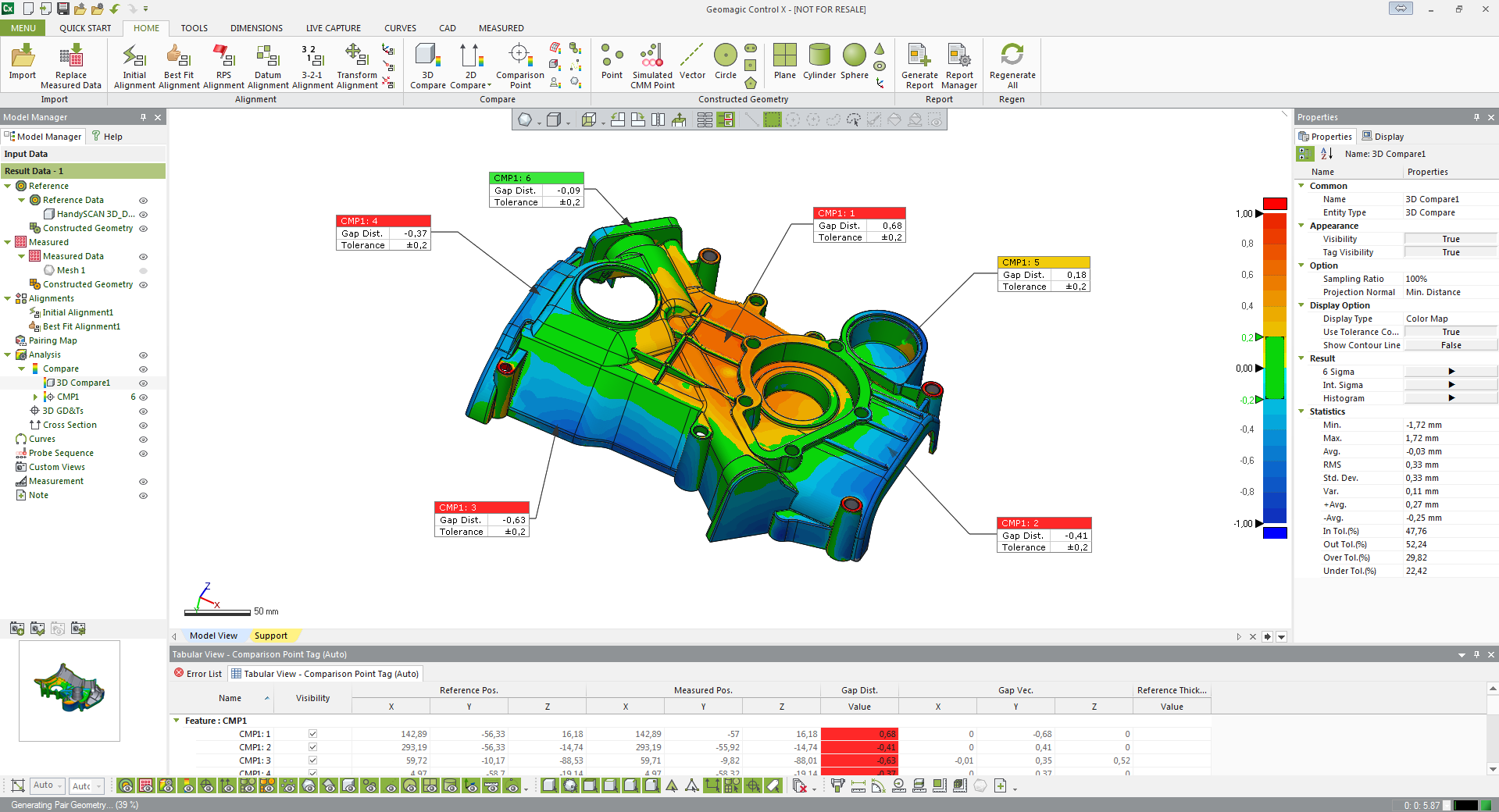This screenshot has width=1499, height=812.
Task: Click Regenerate All icon
Action: 1012,56
